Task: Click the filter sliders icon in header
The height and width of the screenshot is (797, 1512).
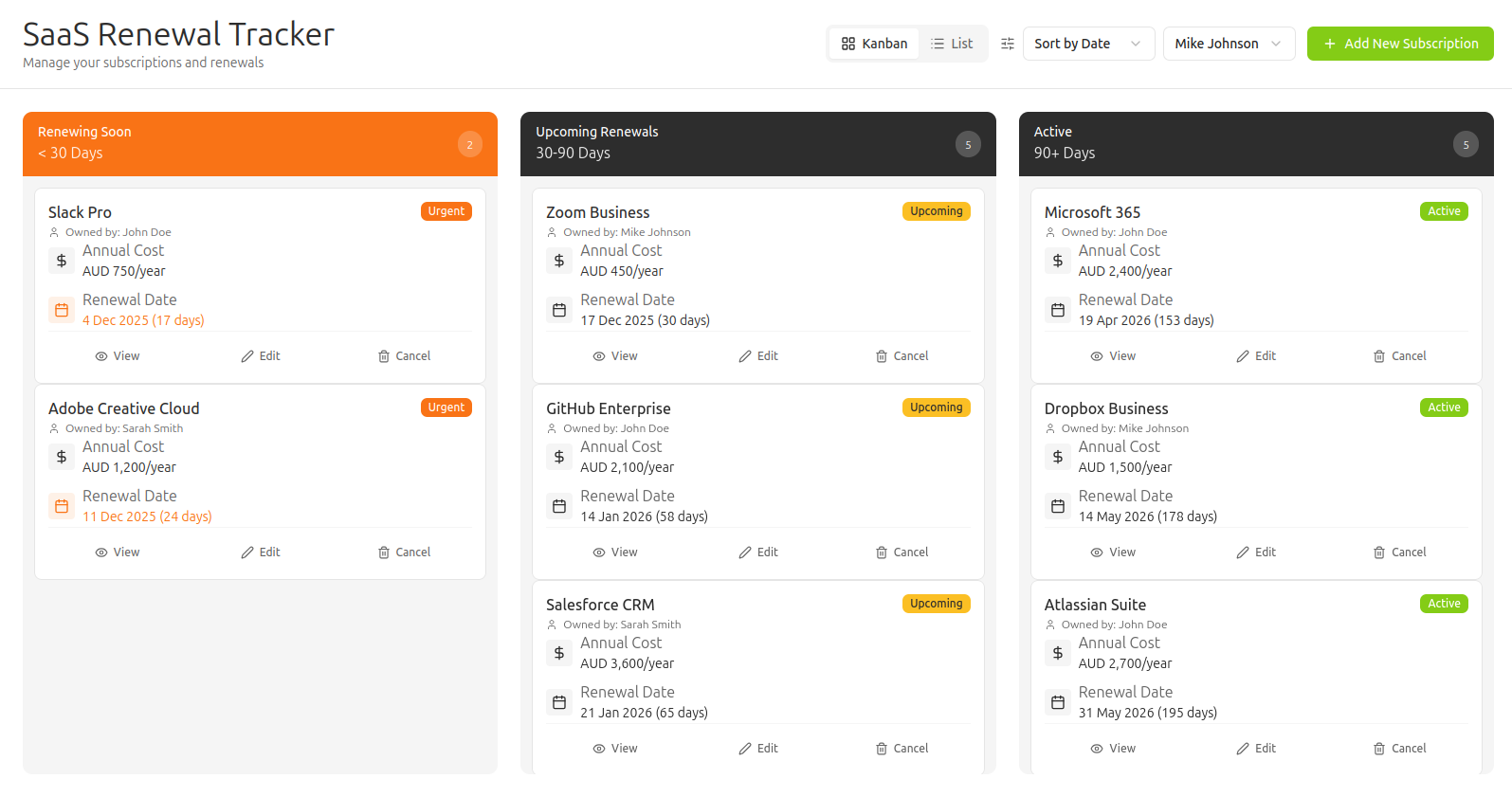Action: click(1007, 44)
